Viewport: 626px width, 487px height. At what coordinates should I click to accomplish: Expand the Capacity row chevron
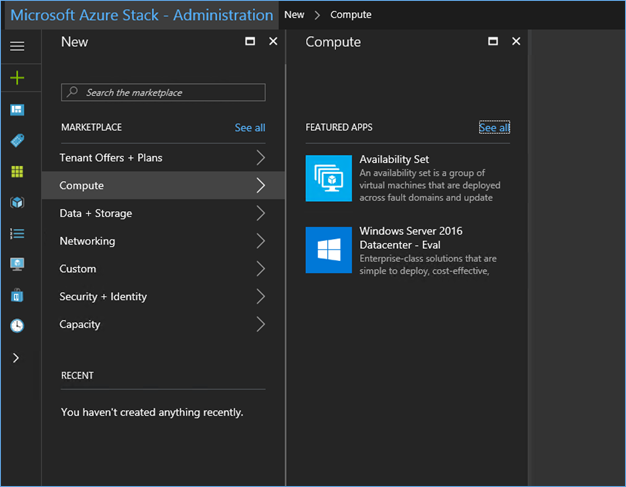click(261, 324)
